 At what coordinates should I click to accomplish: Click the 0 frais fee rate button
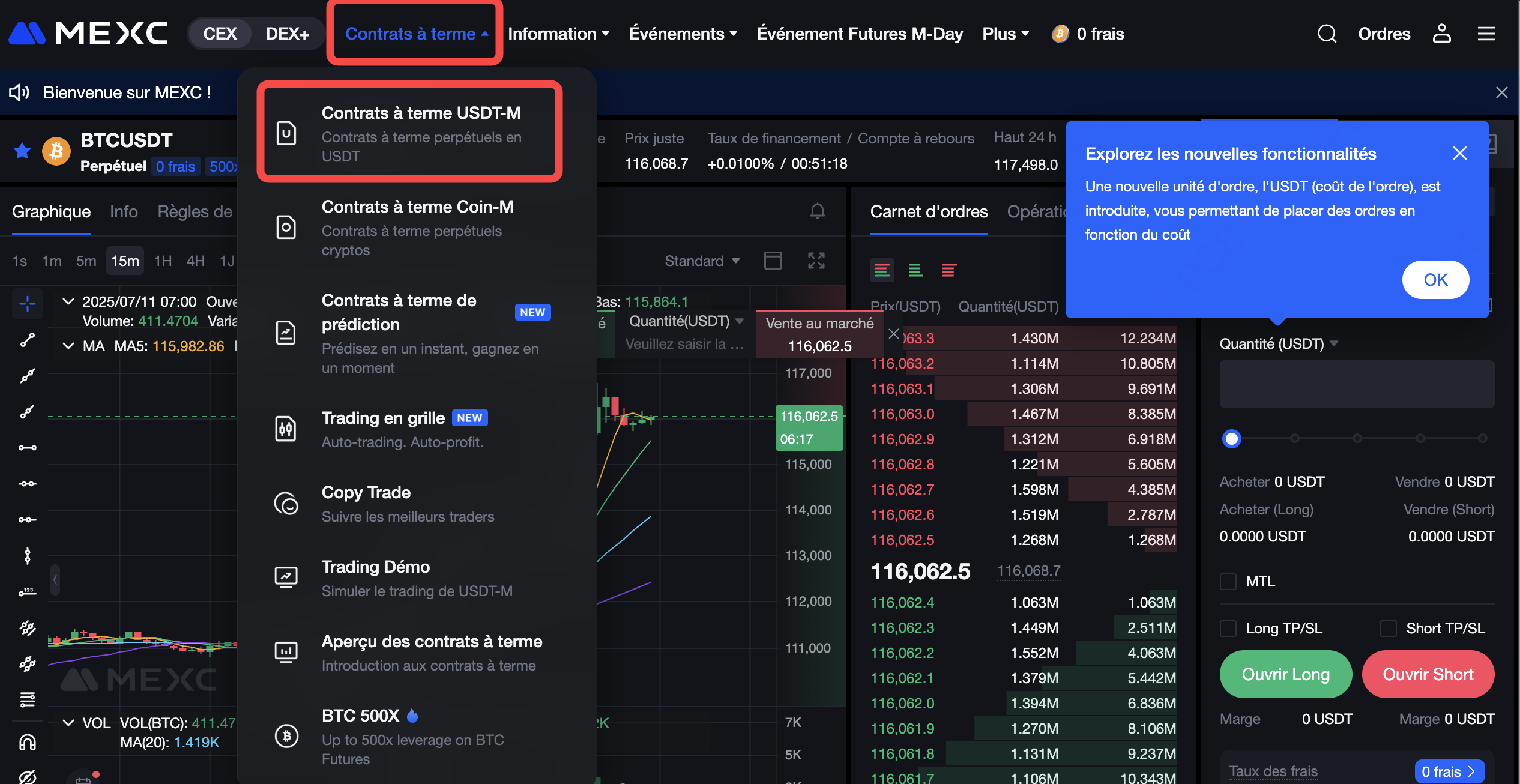(x=1449, y=771)
